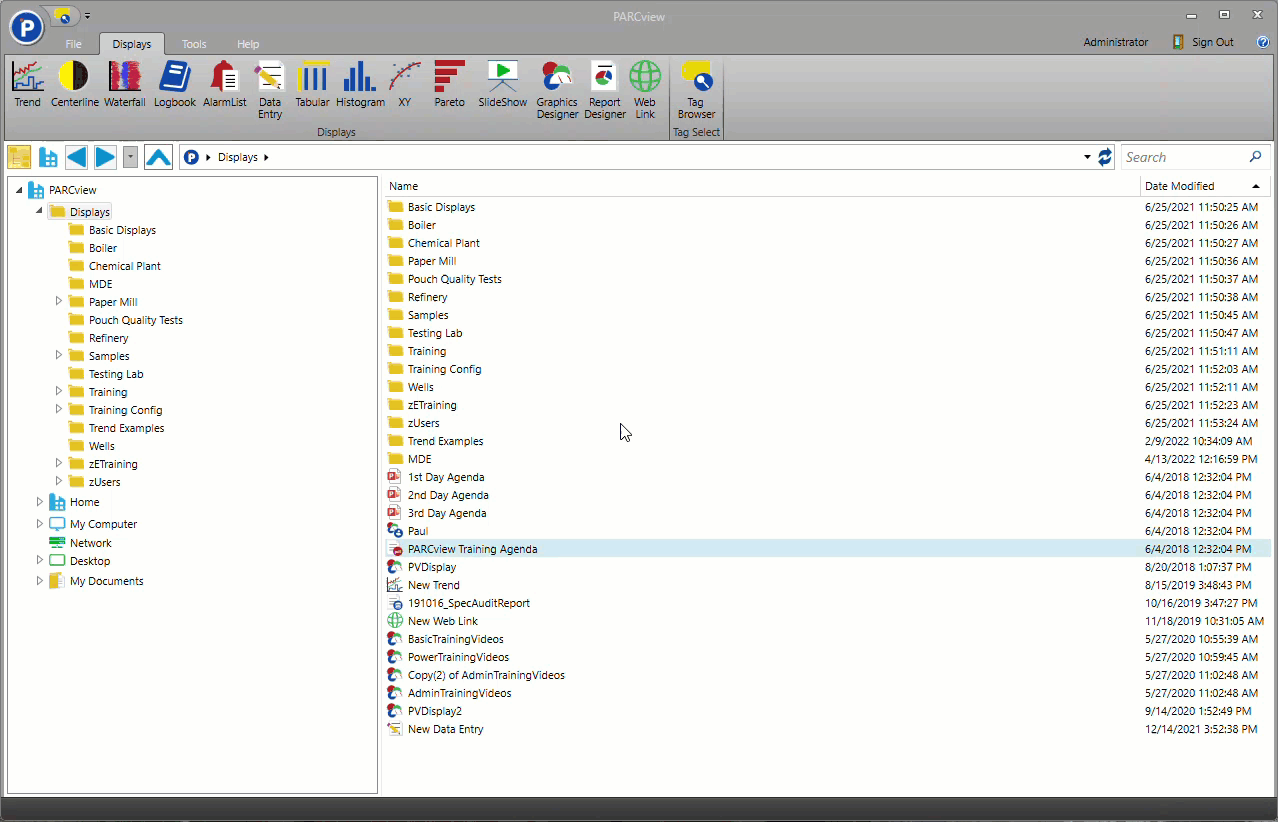Open the AlarmList display
The width and height of the screenshot is (1278, 822).
click(x=224, y=84)
